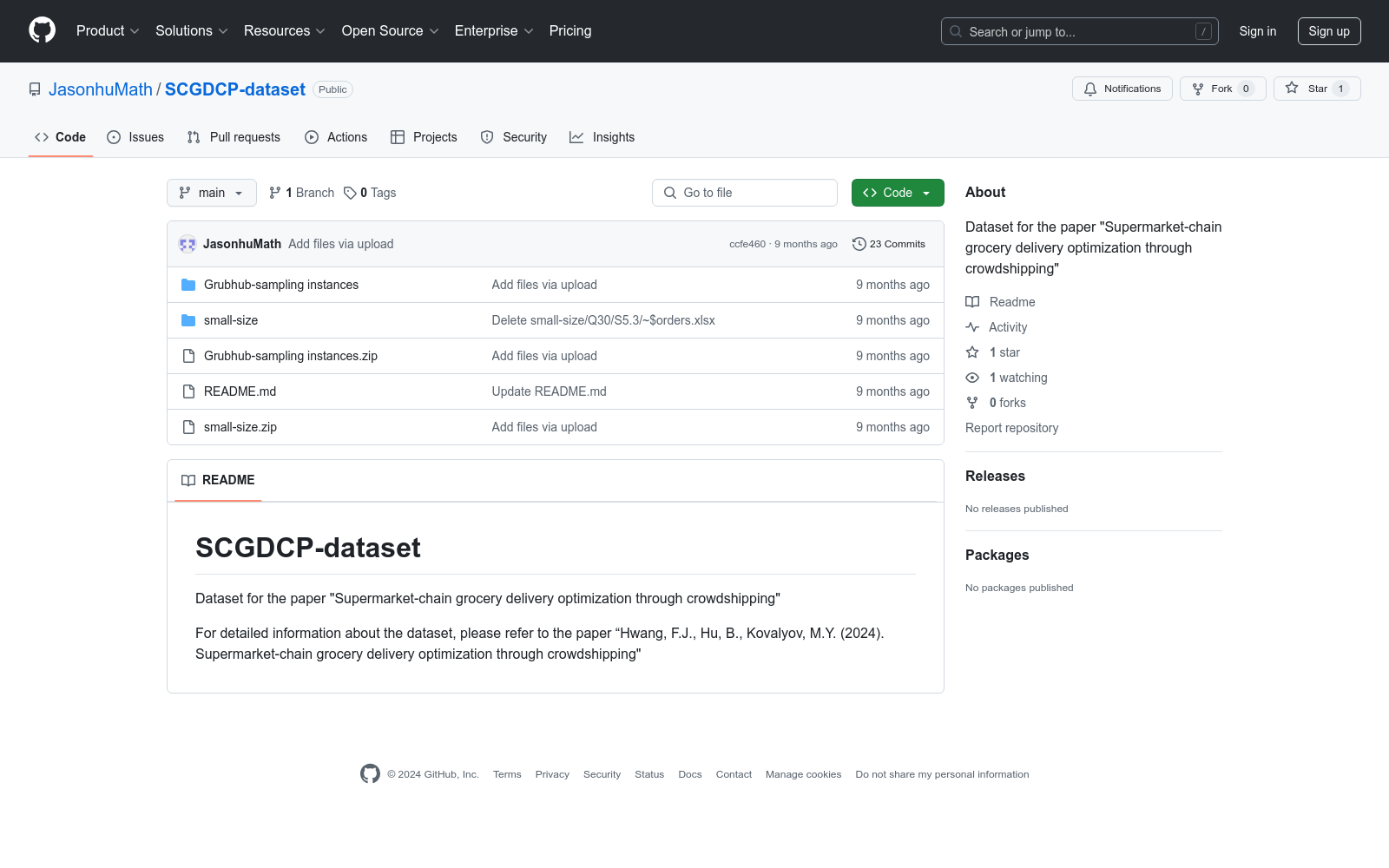Select the README tab heading

(218, 480)
